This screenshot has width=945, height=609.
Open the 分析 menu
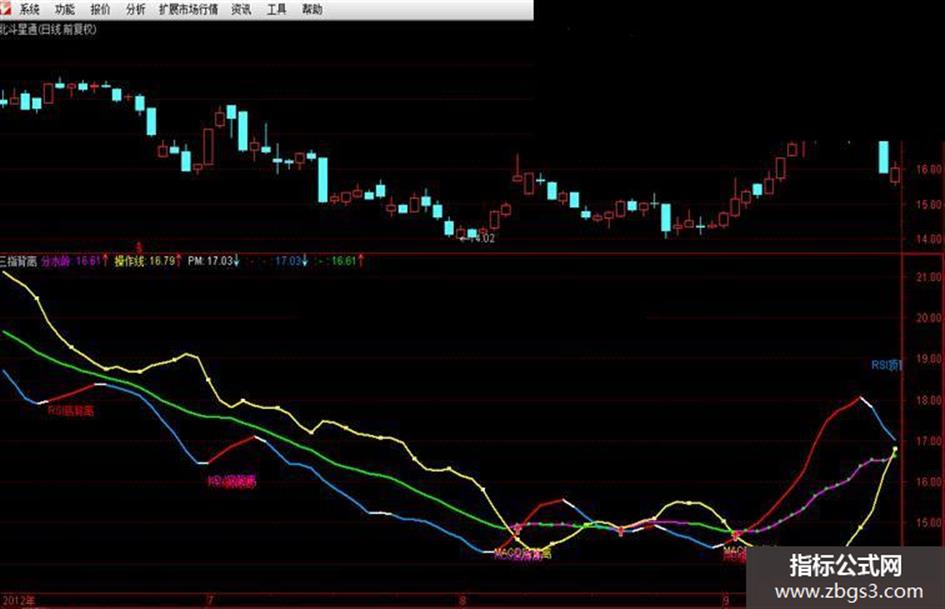(136, 9)
